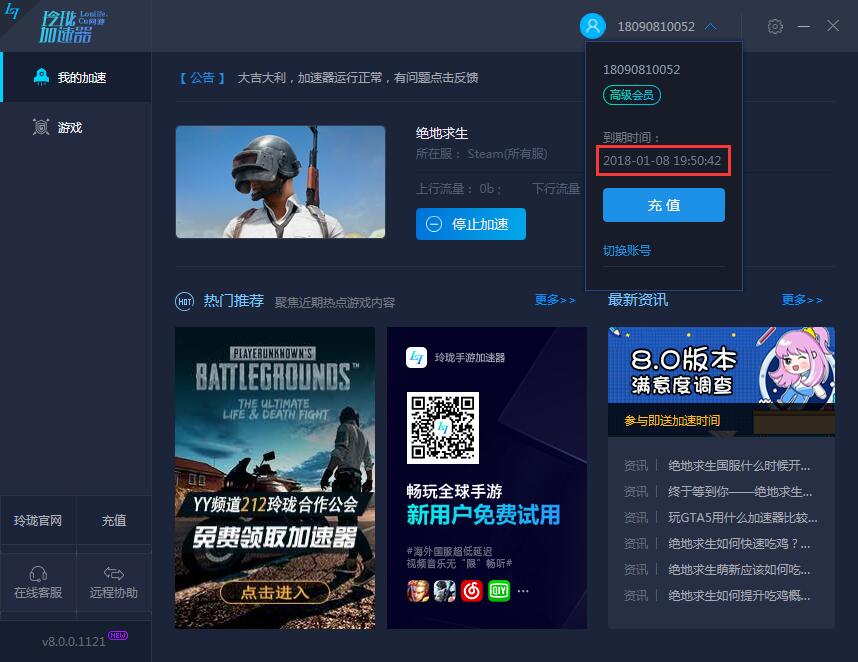Expand more apps via the ellipsis dots
Viewport: 858px width, 662px height.
(523, 591)
